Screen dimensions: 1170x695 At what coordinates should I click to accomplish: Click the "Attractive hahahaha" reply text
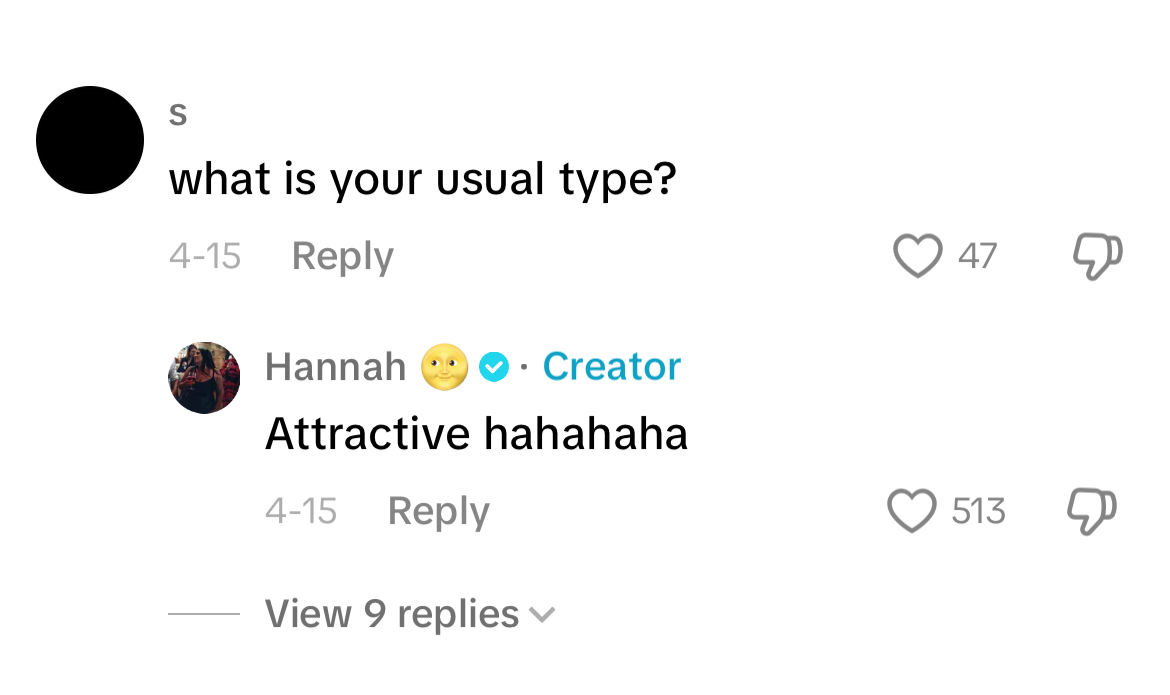pos(476,434)
